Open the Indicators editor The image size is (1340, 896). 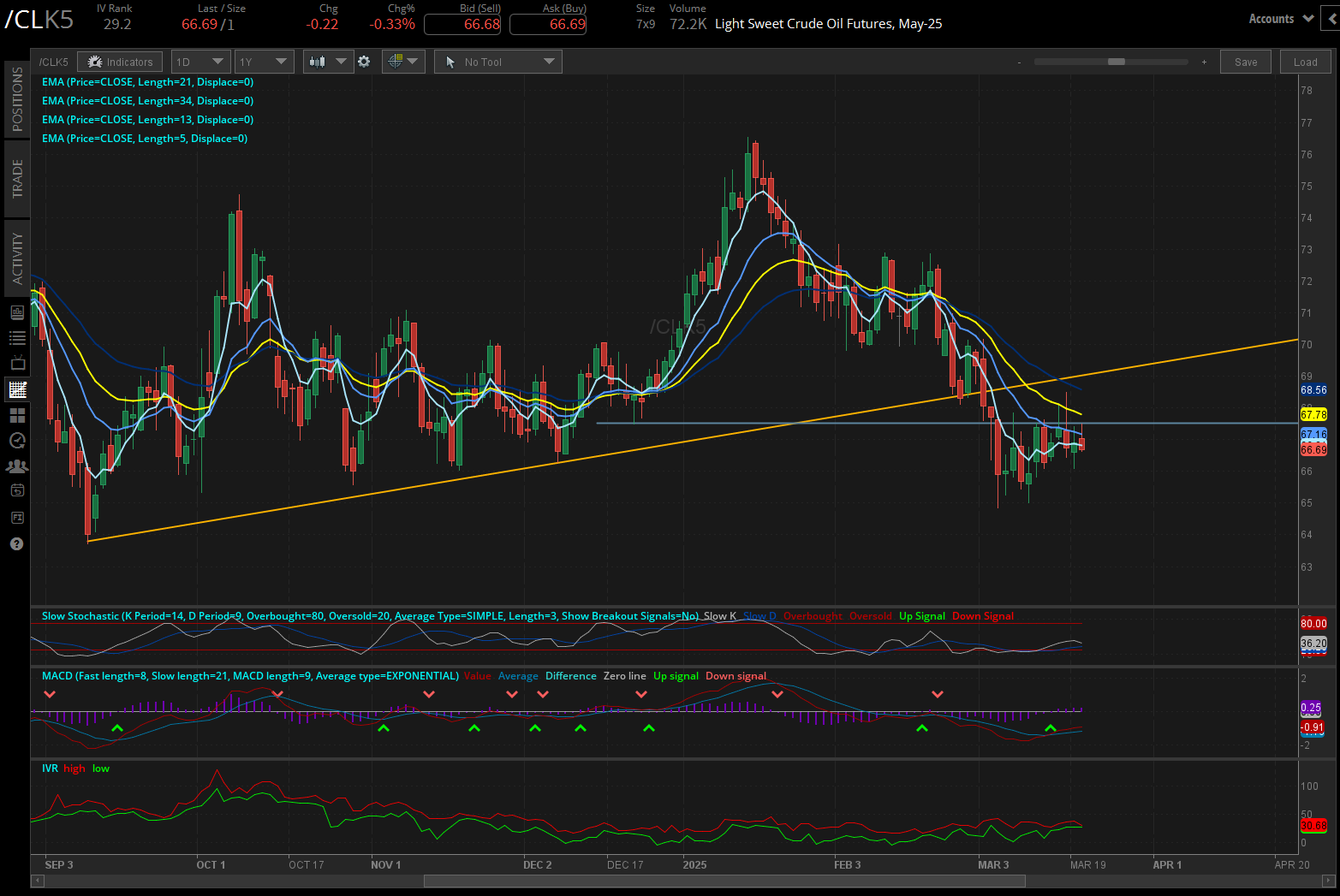tap(119, 61)
